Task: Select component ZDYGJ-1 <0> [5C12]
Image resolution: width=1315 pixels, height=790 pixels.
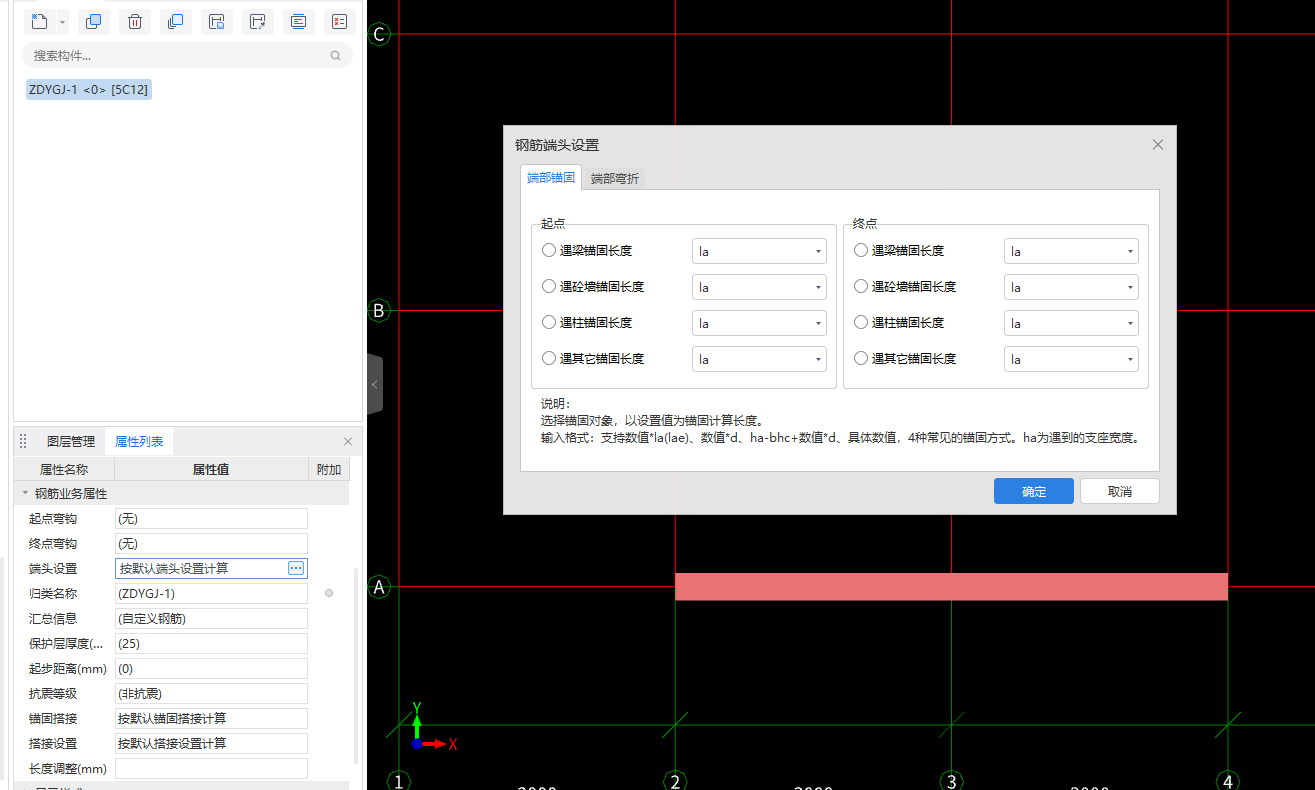Action: pos(89,89)
